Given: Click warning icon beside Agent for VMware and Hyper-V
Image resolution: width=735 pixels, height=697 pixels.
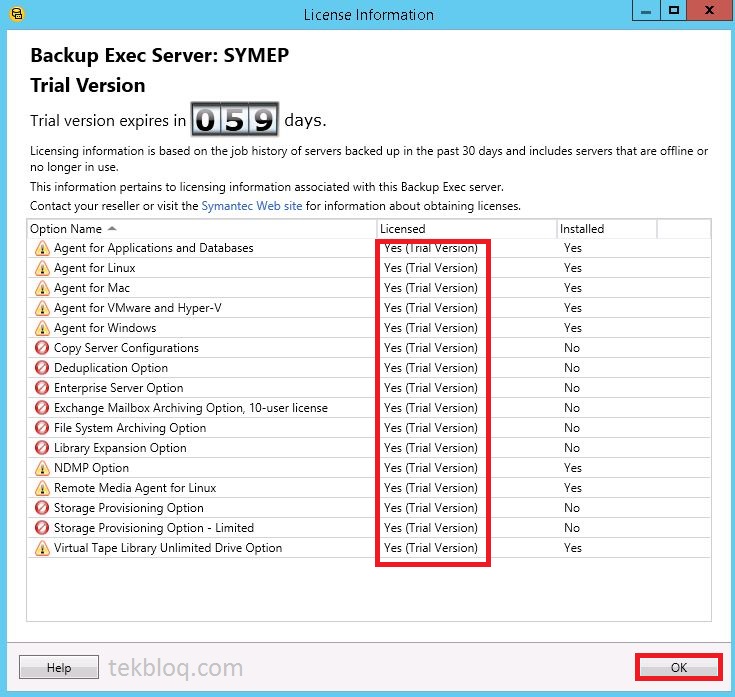Looking at the screenshot, I should tap(42, 308).
